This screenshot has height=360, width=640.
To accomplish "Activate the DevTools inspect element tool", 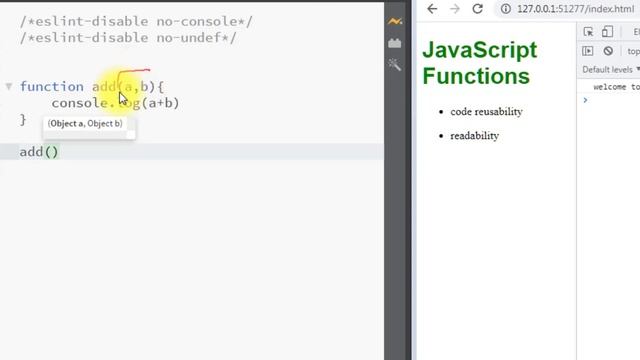I will coord(588,32).
